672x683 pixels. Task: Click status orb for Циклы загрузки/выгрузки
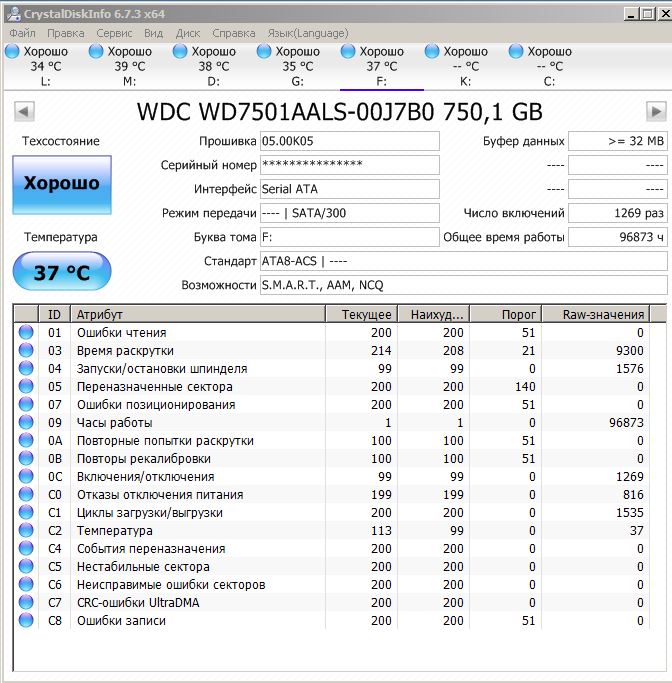tap(26, 512)
